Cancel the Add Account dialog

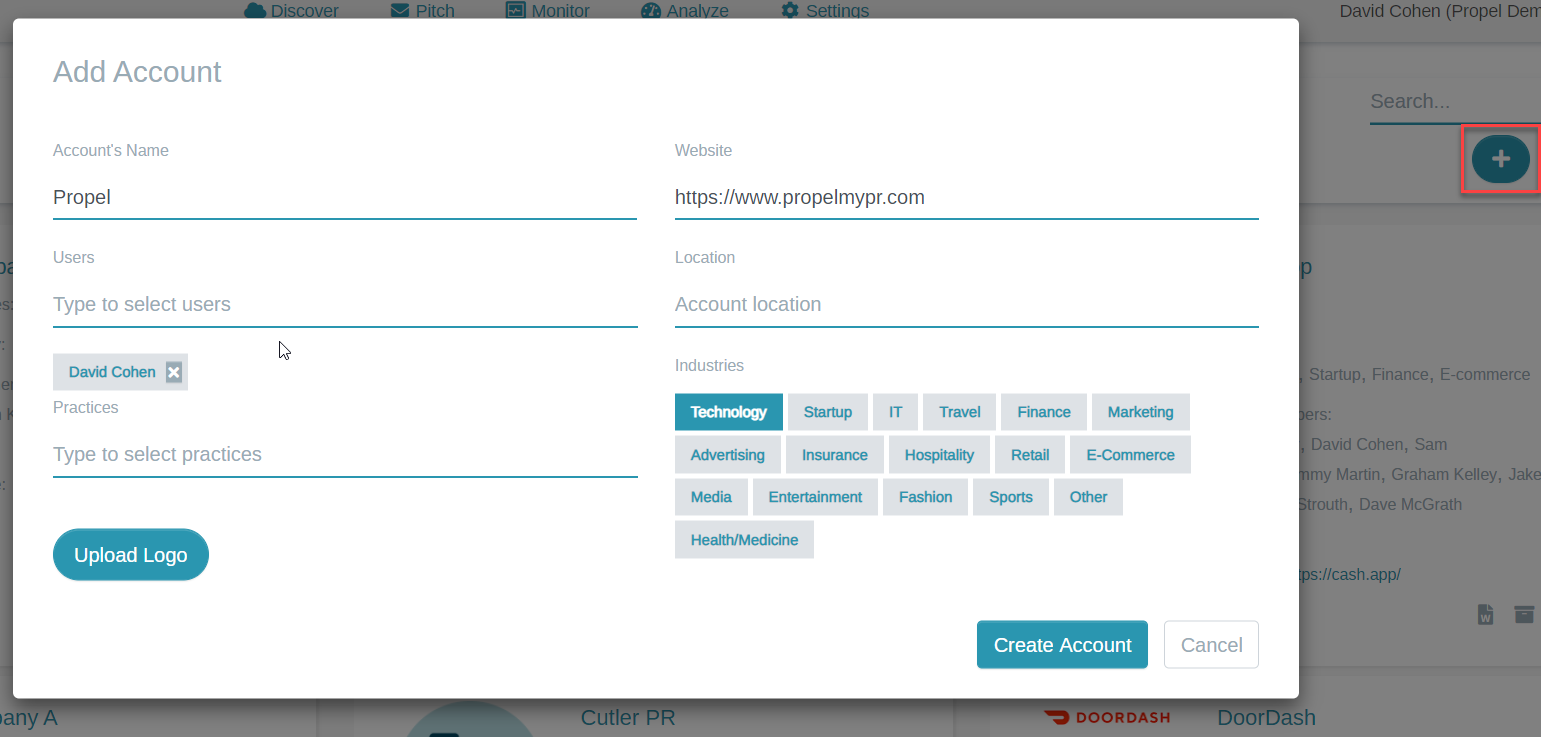pos(1211,645)
